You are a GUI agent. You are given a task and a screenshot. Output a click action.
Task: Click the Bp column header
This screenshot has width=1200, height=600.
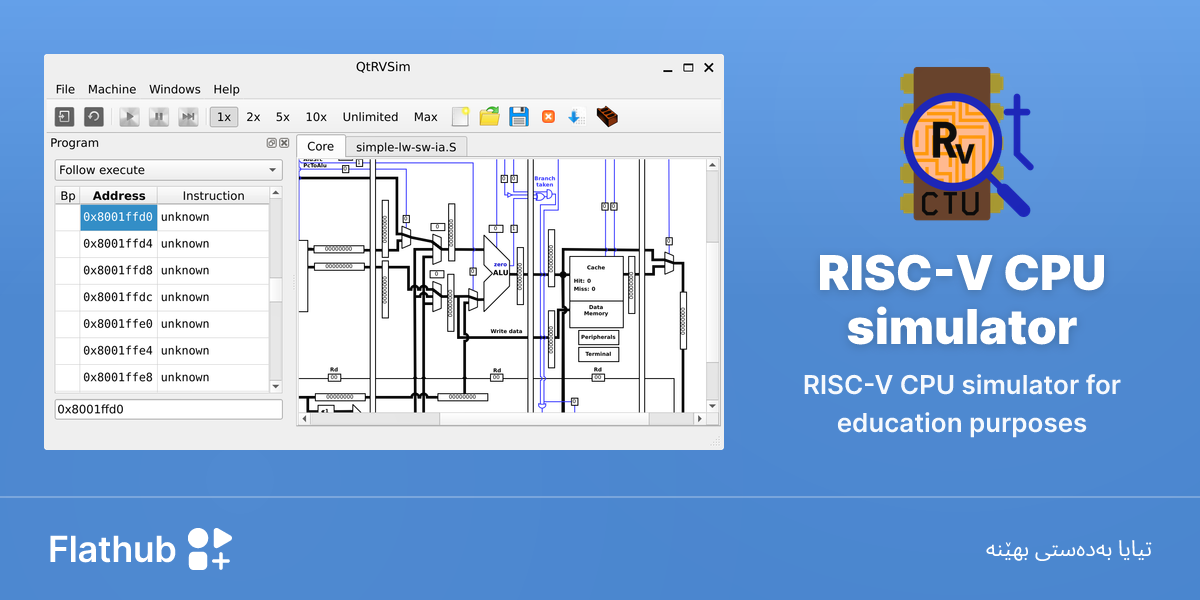click(68, 195)
